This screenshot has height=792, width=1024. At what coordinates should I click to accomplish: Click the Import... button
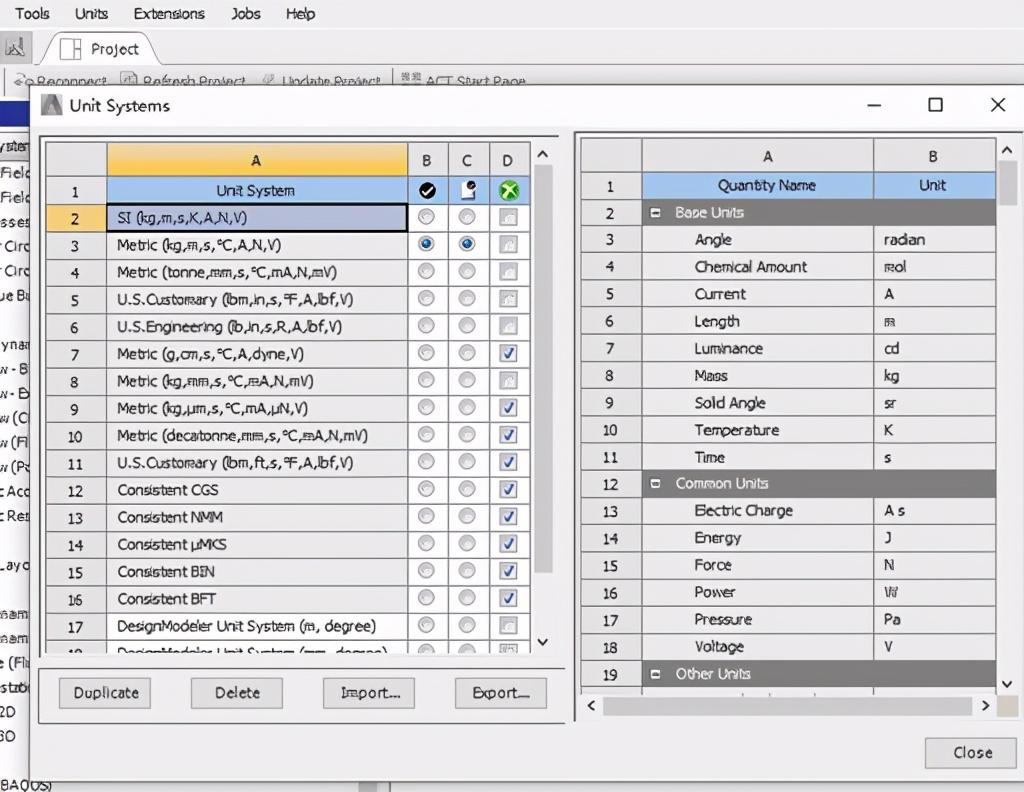tap(369, 693)
